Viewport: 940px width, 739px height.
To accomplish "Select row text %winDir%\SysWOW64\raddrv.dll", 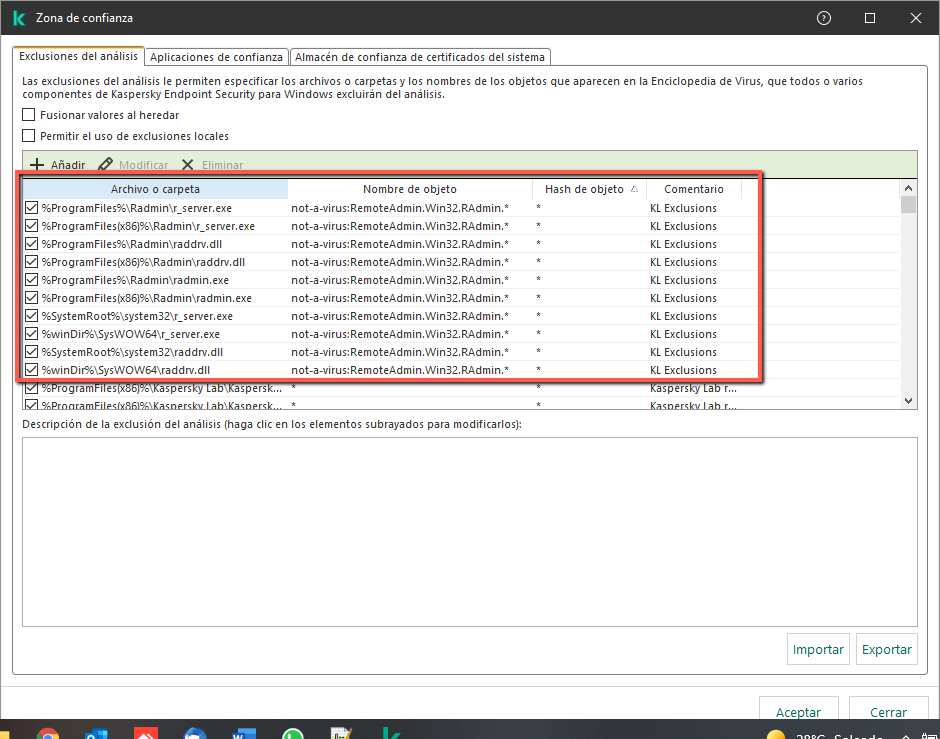I will point(126,370).
